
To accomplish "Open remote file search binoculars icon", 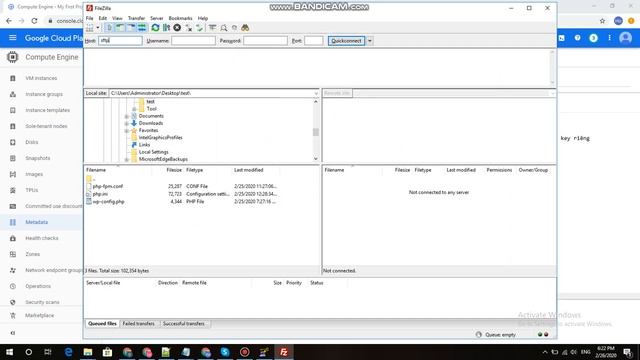I will (245, 28).
